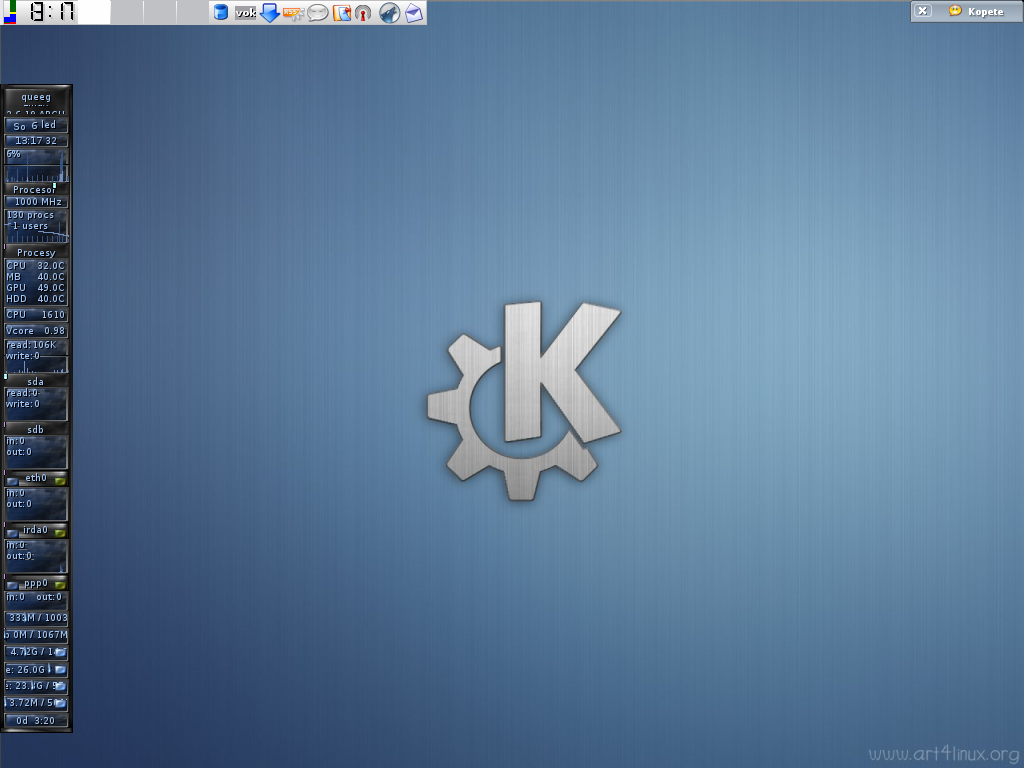The width and height of the screenshot is (1024, 768).
Task: Click the 'Procesy' panel label
Action: point(36,253)
